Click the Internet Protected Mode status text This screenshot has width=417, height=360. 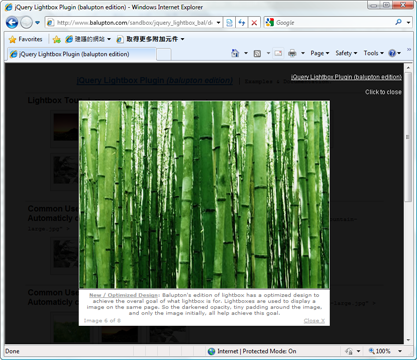(x=257, y=351)
